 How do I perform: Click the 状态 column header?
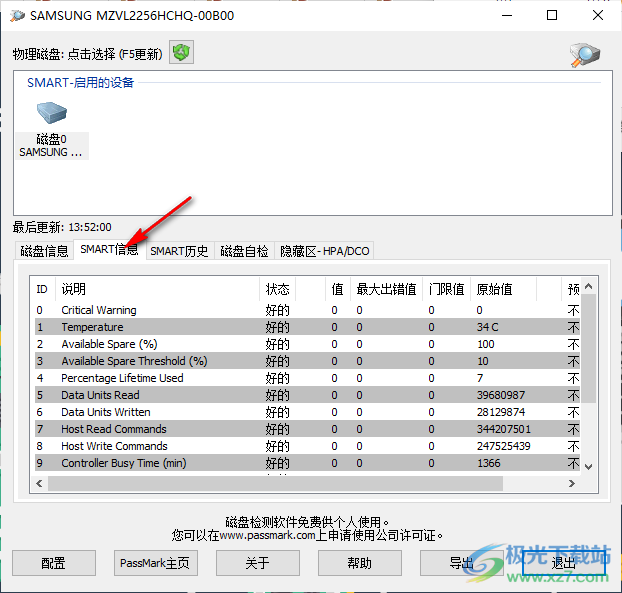pyautogui.click(x=278, y=289)
